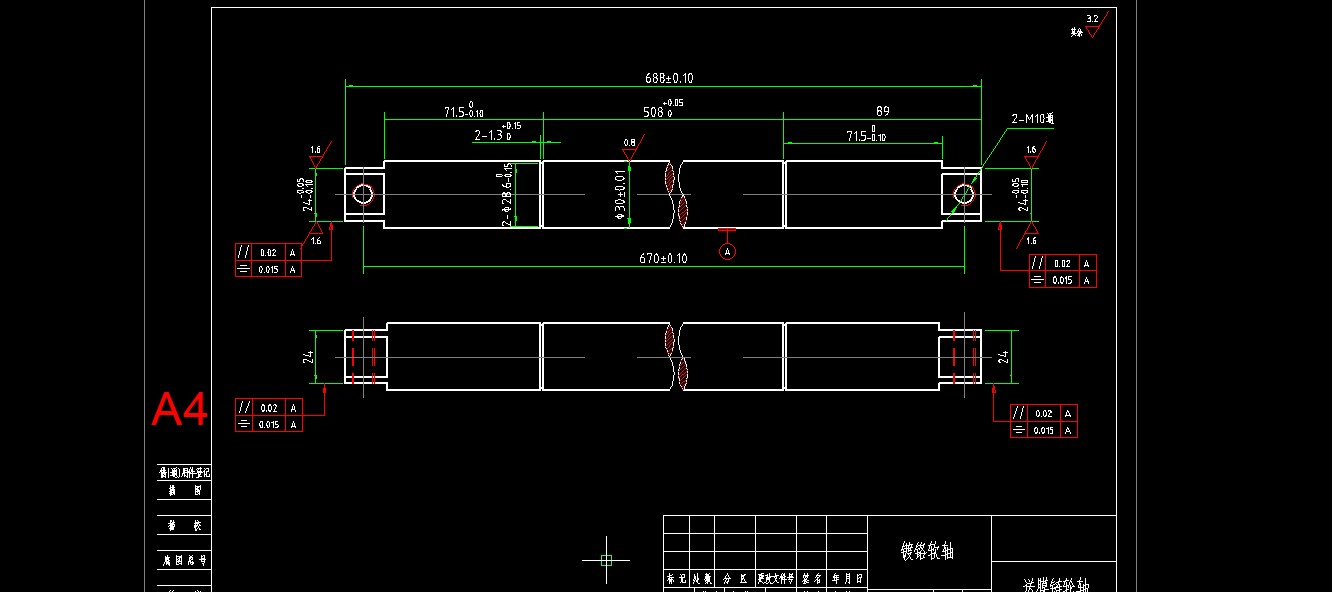Viewport: 1332px width, 592px height.
Task: Select the 24 -0.05/-0.10 dimension at the right shaft end
Action: [x=1020, y=194]
